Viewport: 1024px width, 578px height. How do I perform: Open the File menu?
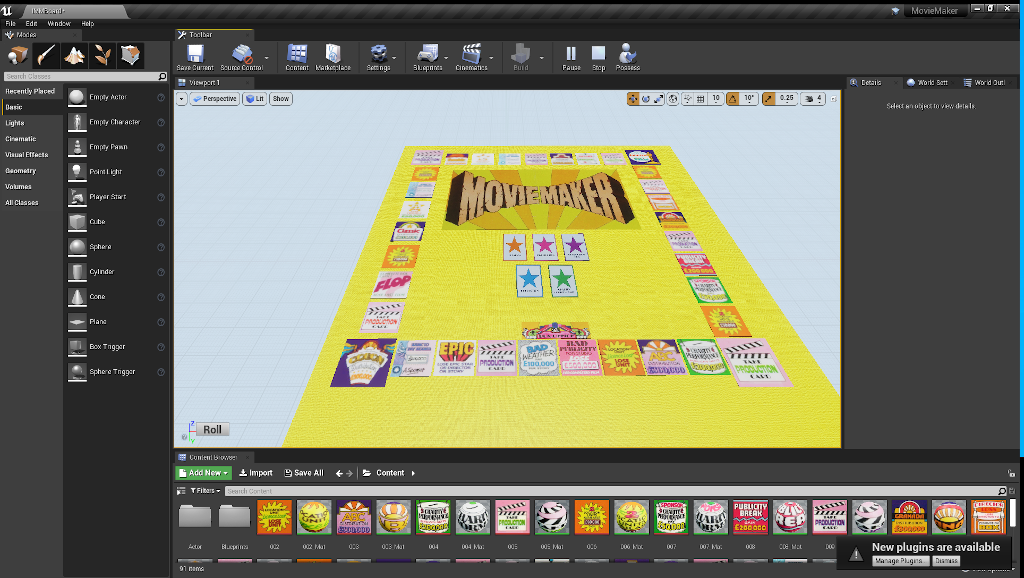pos(10,24)
